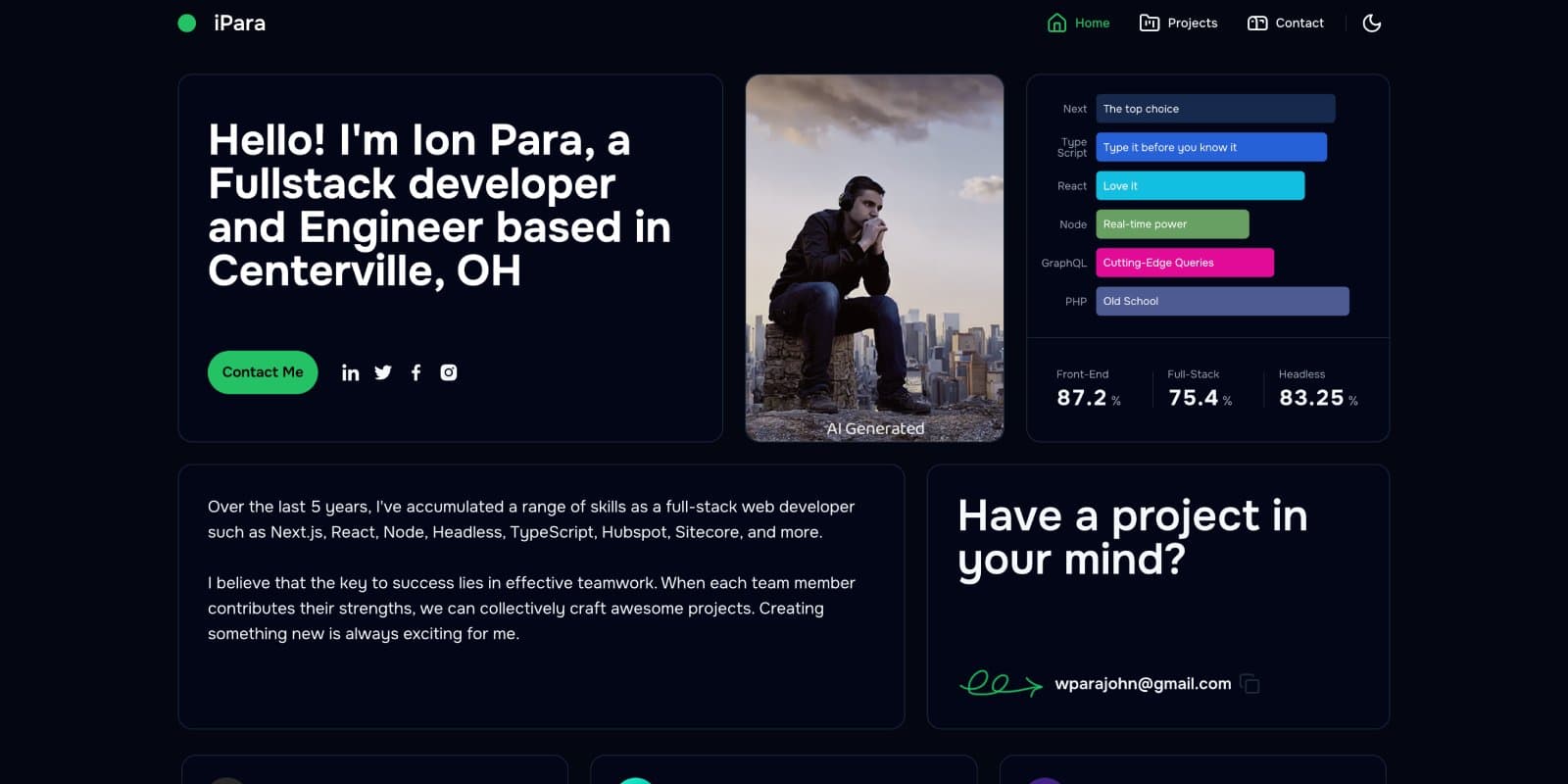Copy email with the copy icon

pyautogui.click(x=1249, y=683)
